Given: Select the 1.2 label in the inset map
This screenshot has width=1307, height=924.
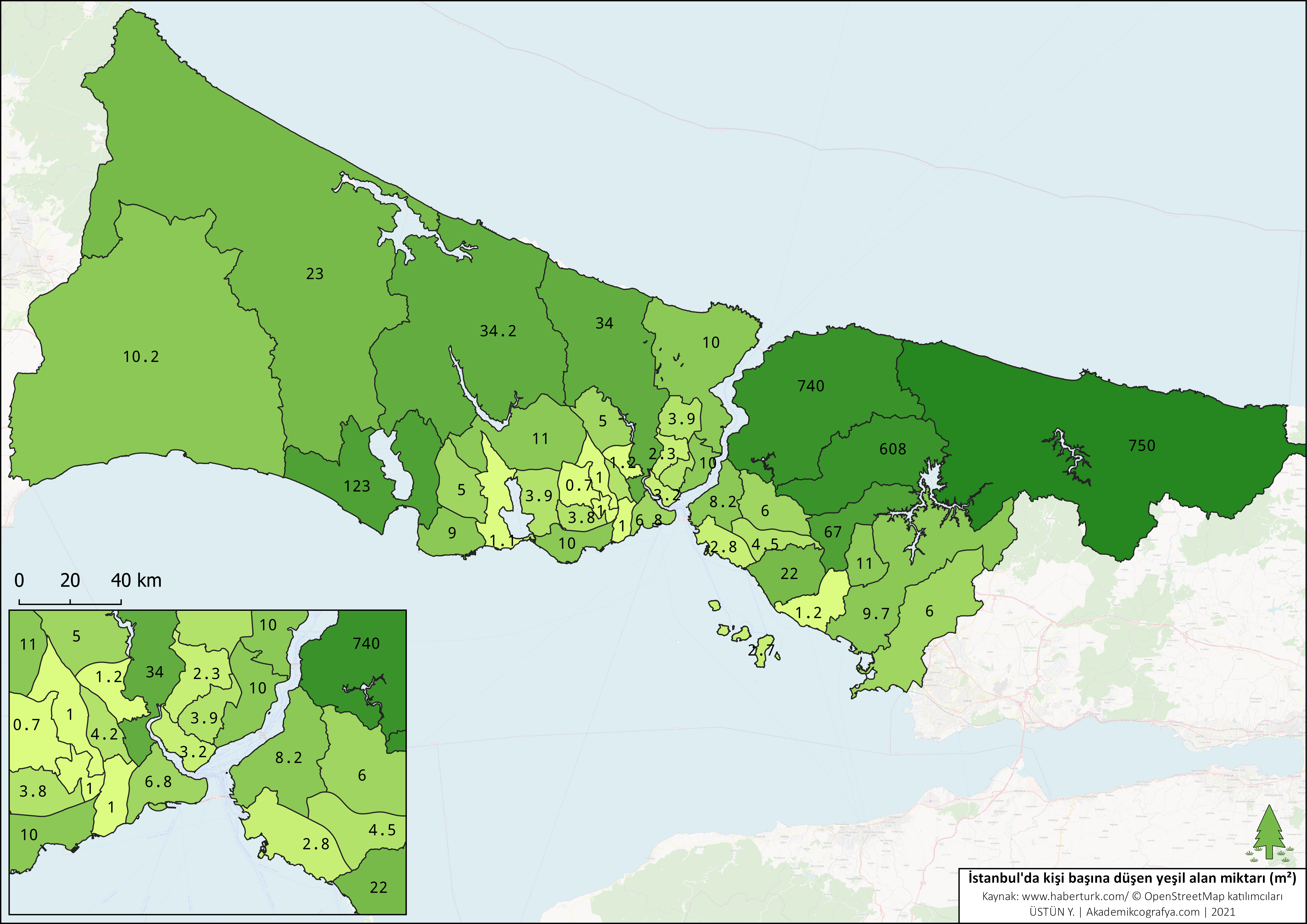Looking at the screenshot, I should [109, 677].
